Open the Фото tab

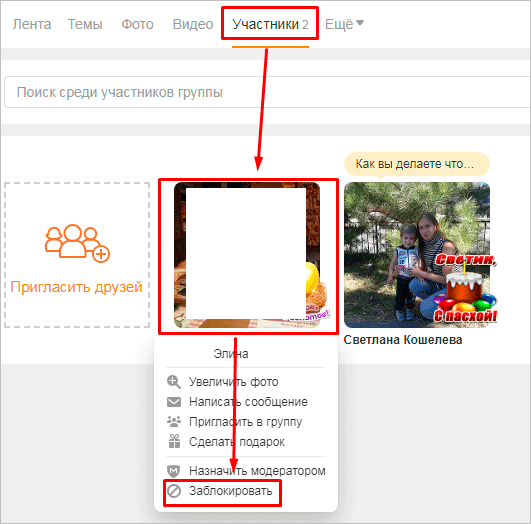[137, 24]
